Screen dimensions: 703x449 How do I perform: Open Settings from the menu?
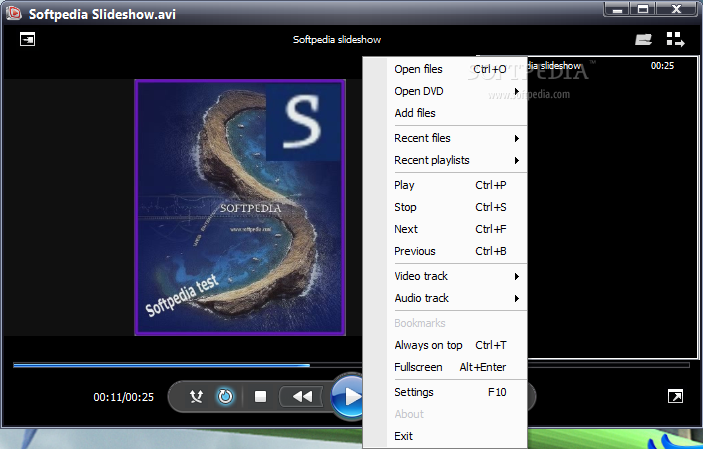point(456,392)
